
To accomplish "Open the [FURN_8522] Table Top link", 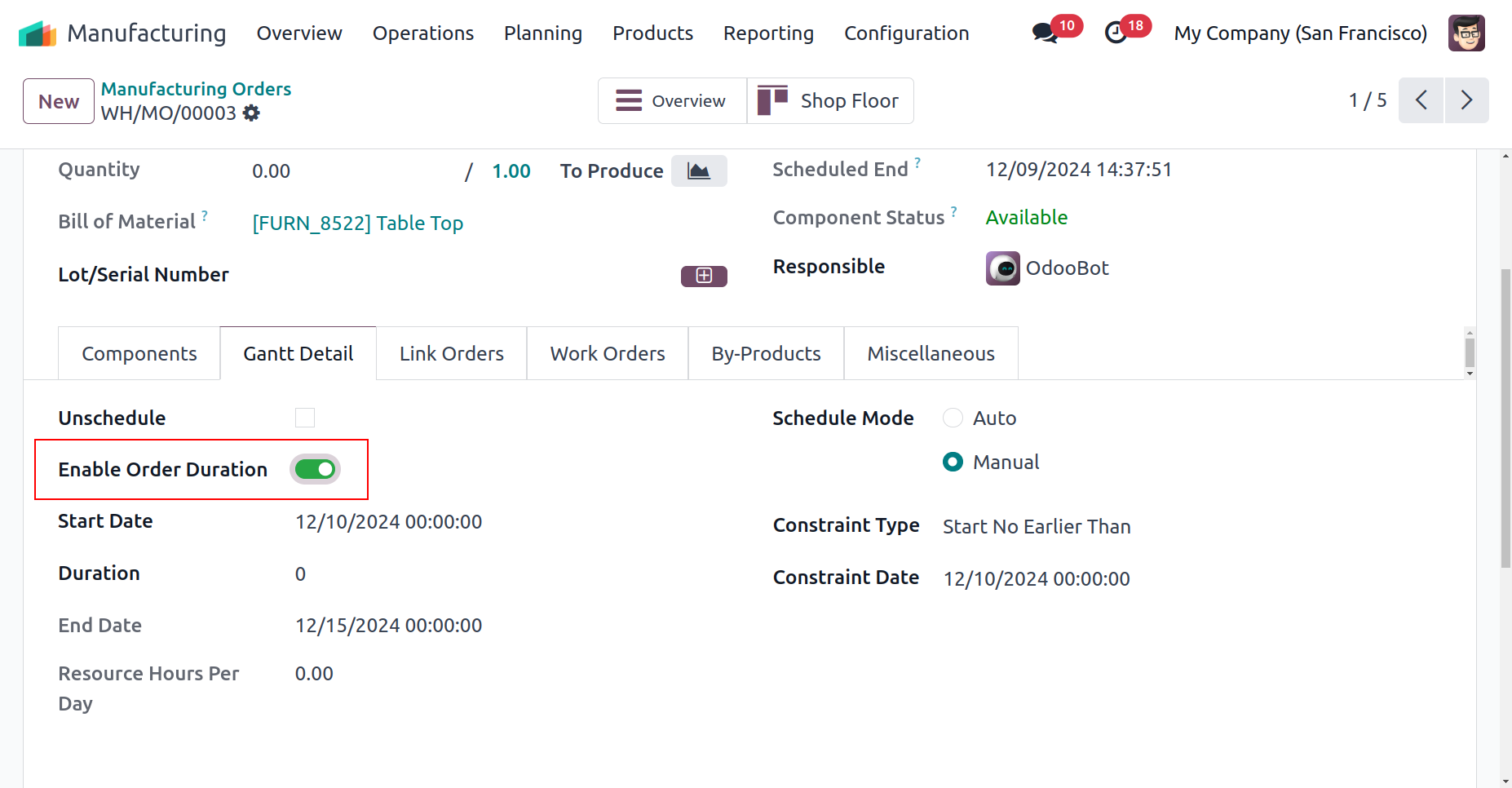I will (357, 224).
